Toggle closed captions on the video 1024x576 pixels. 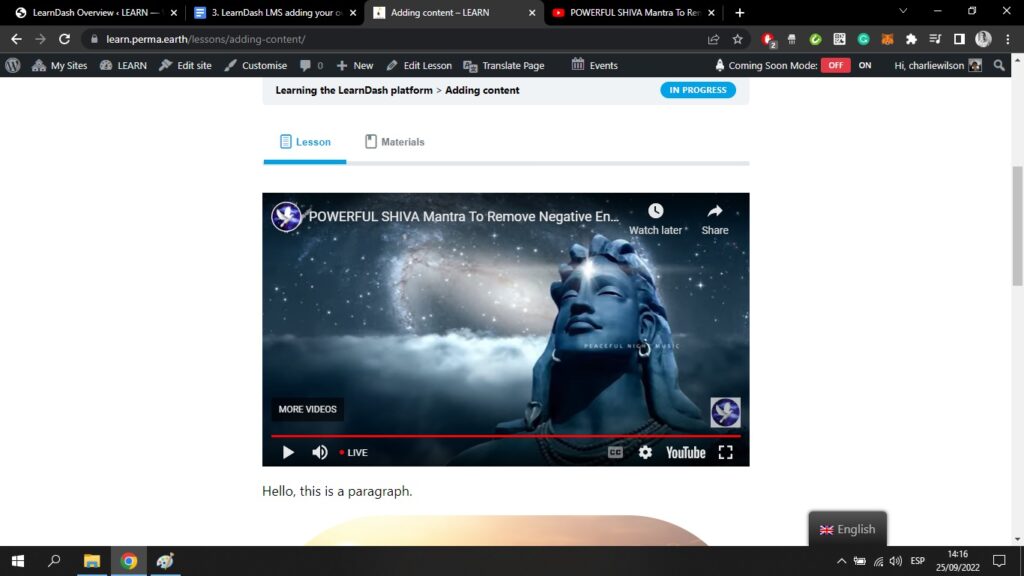616,452
